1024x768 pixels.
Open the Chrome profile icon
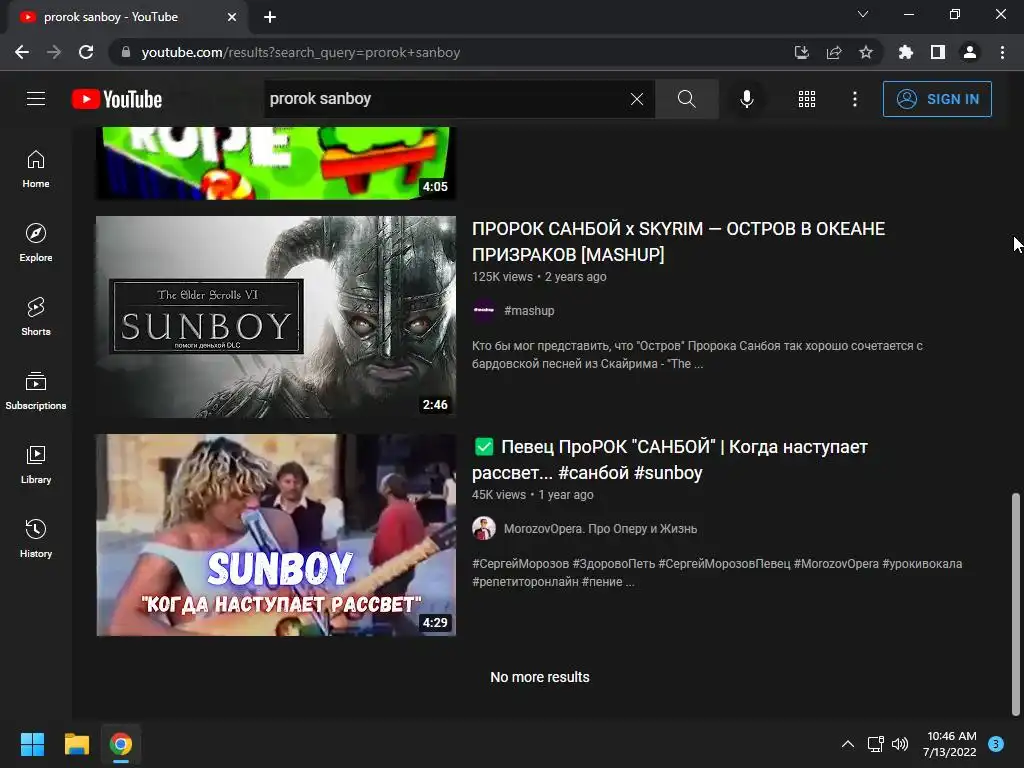click(x=969, y=52)
